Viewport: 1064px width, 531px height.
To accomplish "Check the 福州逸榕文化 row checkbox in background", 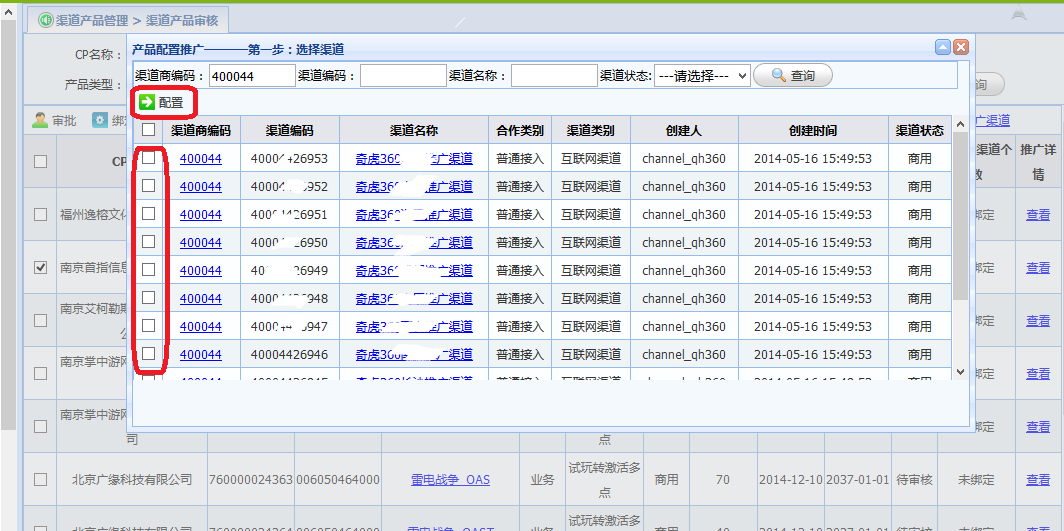I will click(41, 214).
